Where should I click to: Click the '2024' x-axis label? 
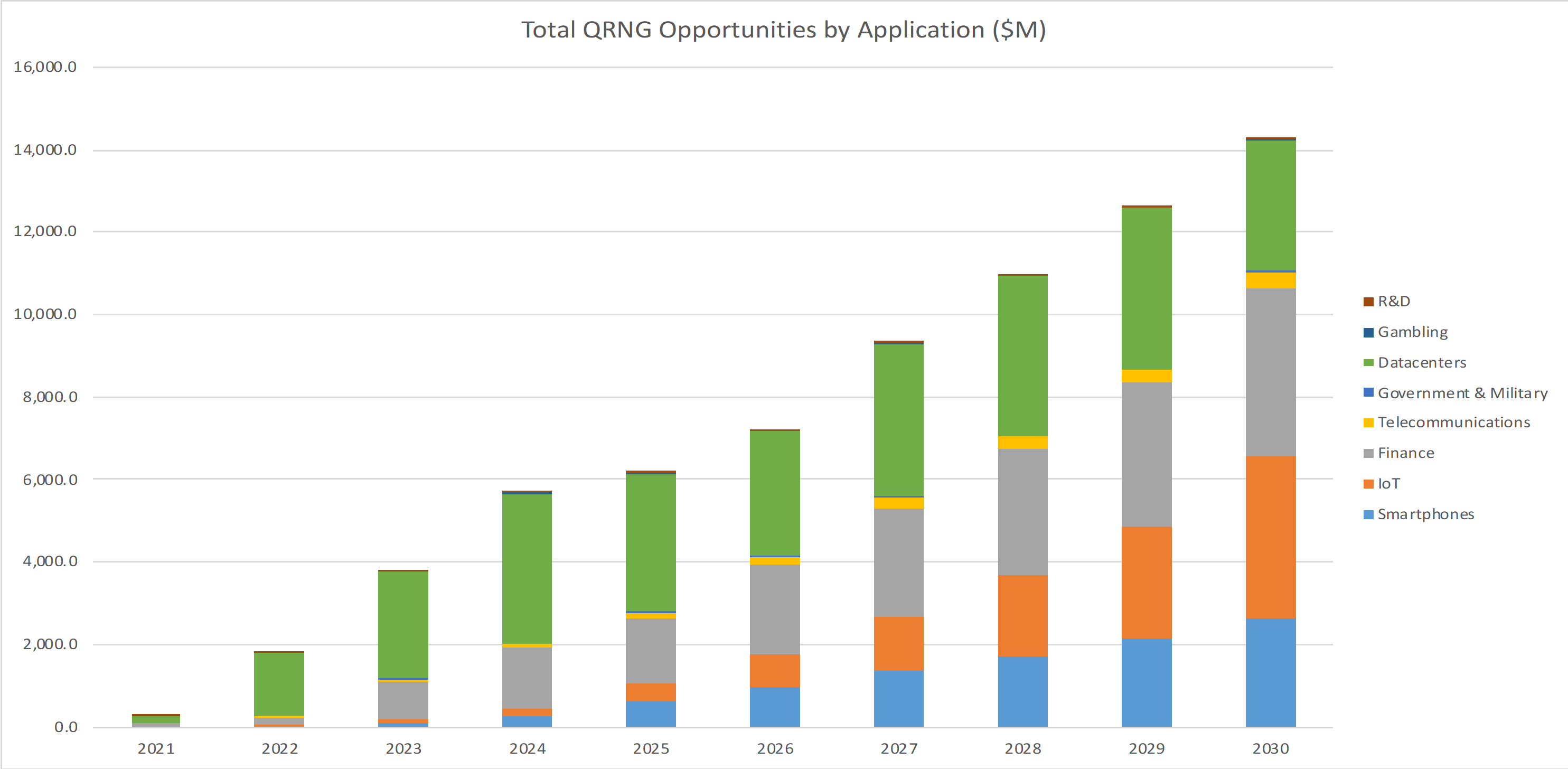pos(527,749)
